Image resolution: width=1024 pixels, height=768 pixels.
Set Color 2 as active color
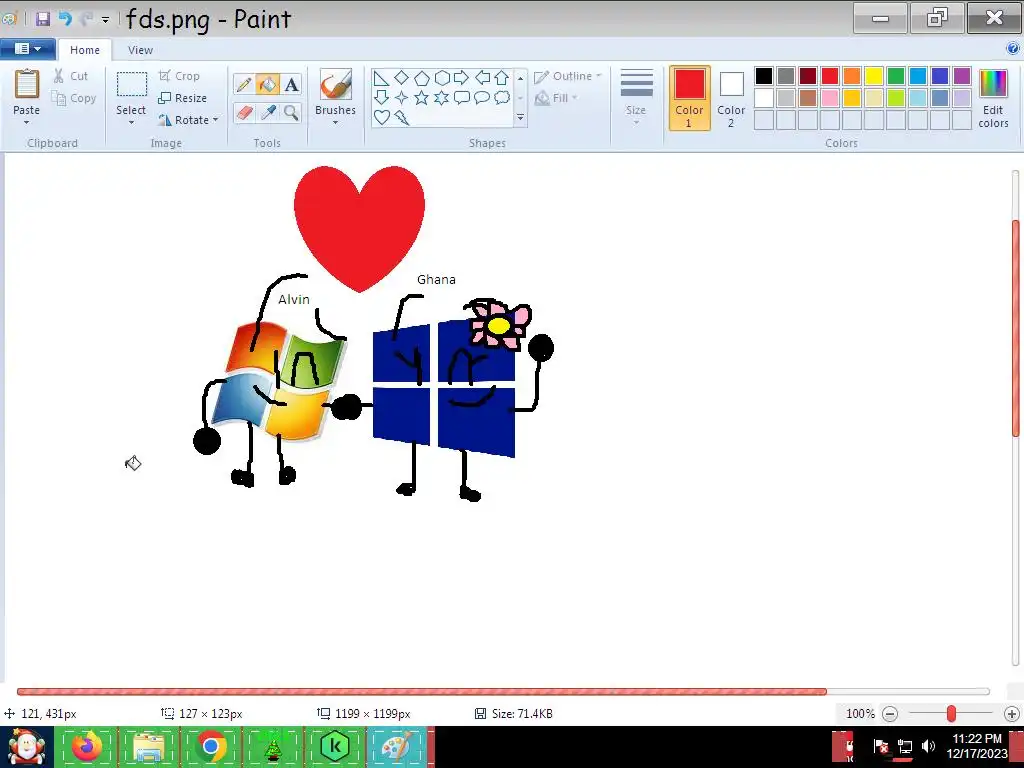731,98
